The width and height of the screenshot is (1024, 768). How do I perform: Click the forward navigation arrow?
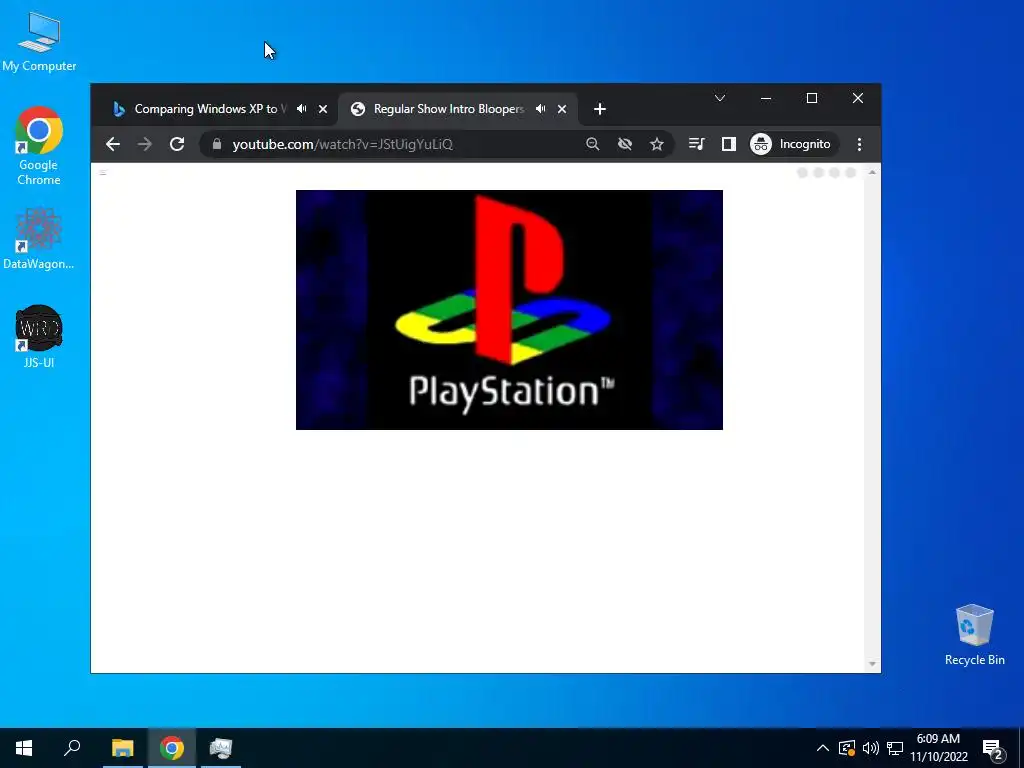tap(144, 144)
